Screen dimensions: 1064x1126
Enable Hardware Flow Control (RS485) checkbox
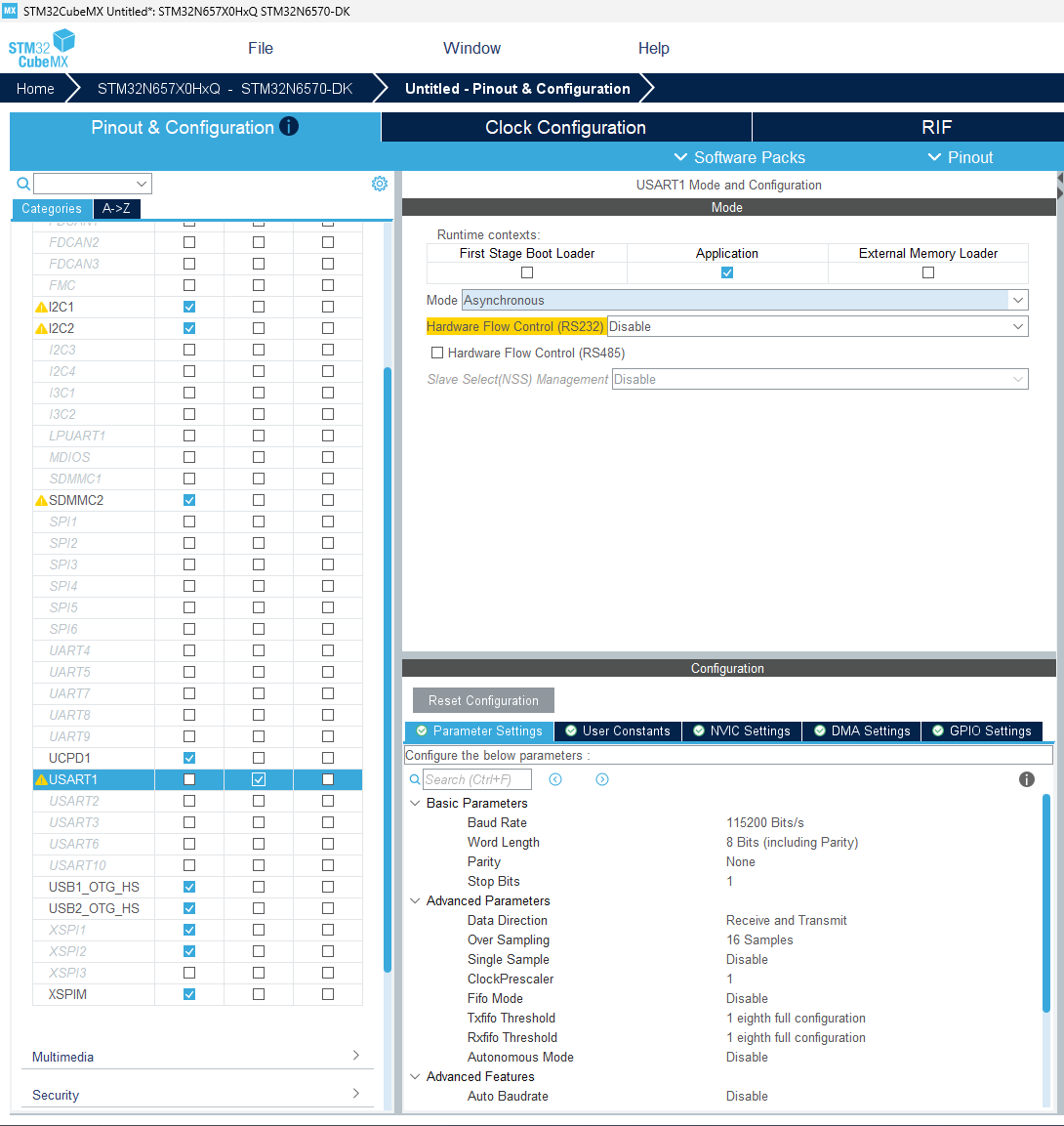tap(436, 353)
